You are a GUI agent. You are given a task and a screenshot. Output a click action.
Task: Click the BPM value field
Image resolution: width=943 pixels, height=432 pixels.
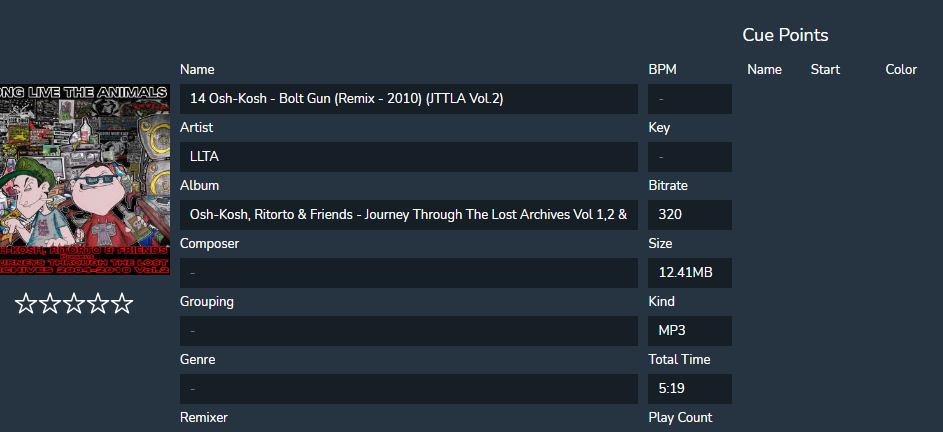[x=690, y=99]
